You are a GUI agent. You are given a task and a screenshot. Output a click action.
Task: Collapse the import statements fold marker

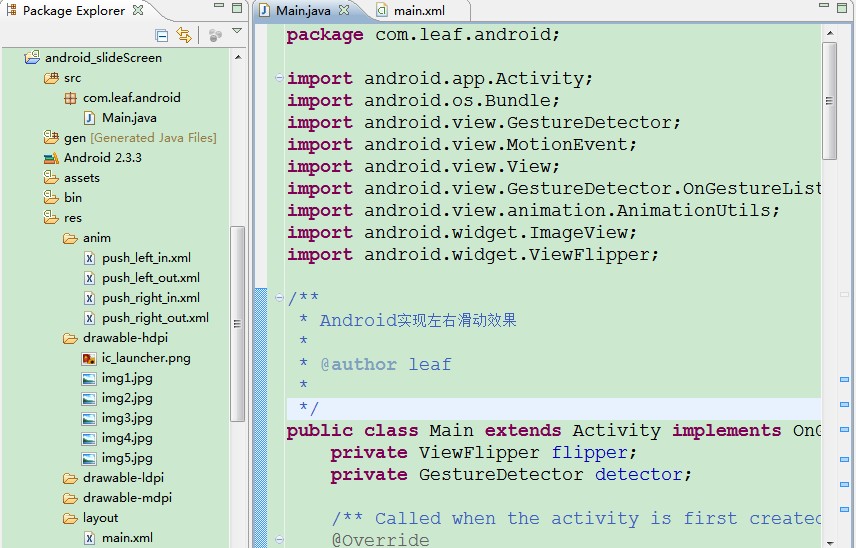[x=279, y=79]
